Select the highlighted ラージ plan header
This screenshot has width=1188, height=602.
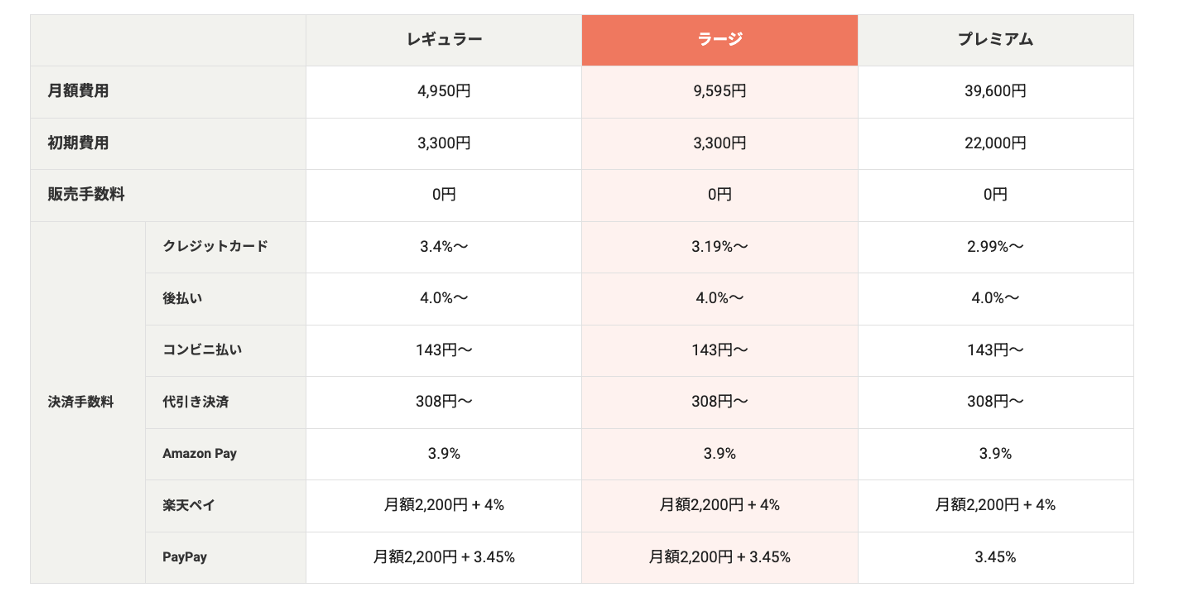719,40
